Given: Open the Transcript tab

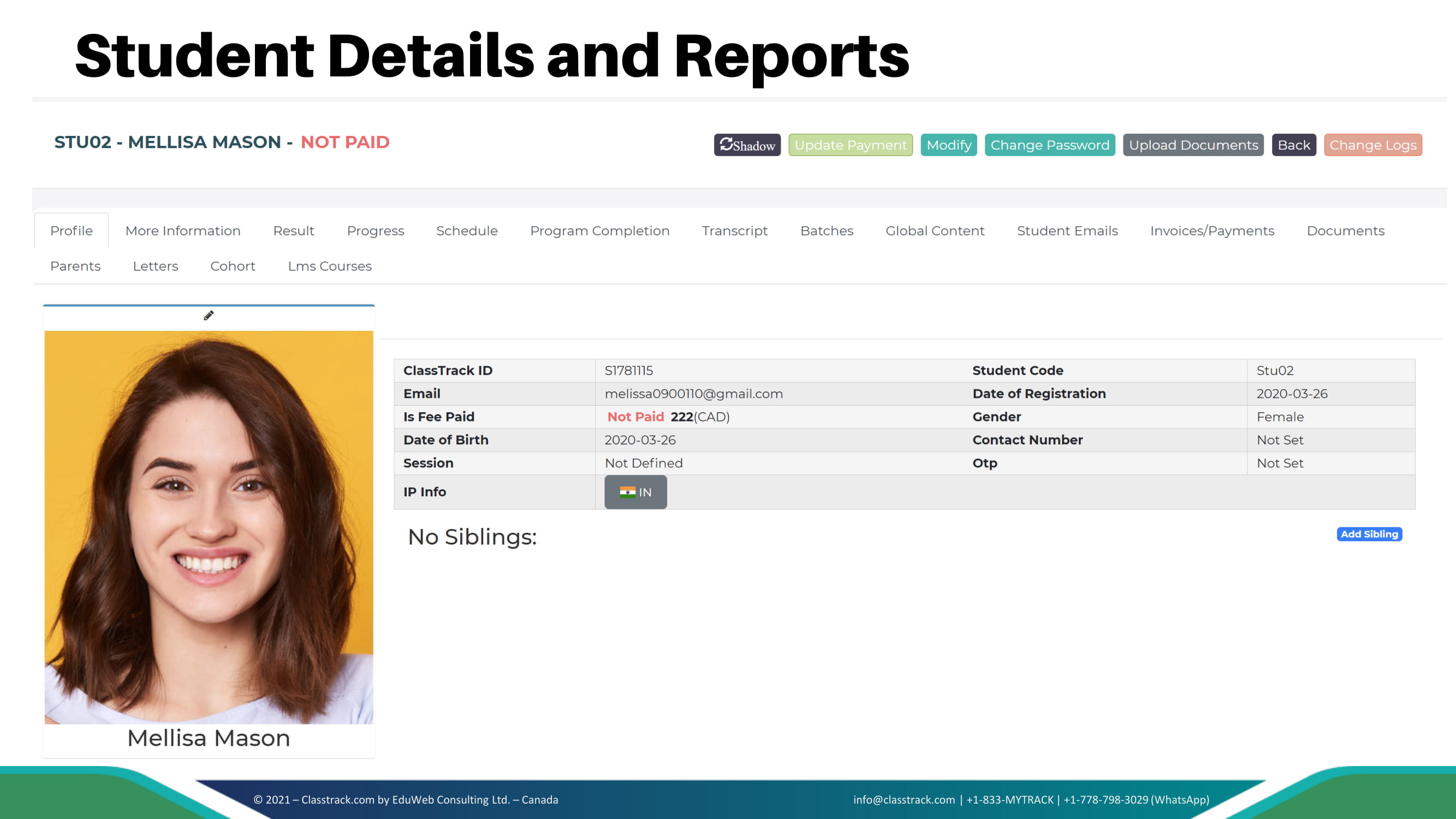Looking at the screenshot, I should [x=734, y=230].
